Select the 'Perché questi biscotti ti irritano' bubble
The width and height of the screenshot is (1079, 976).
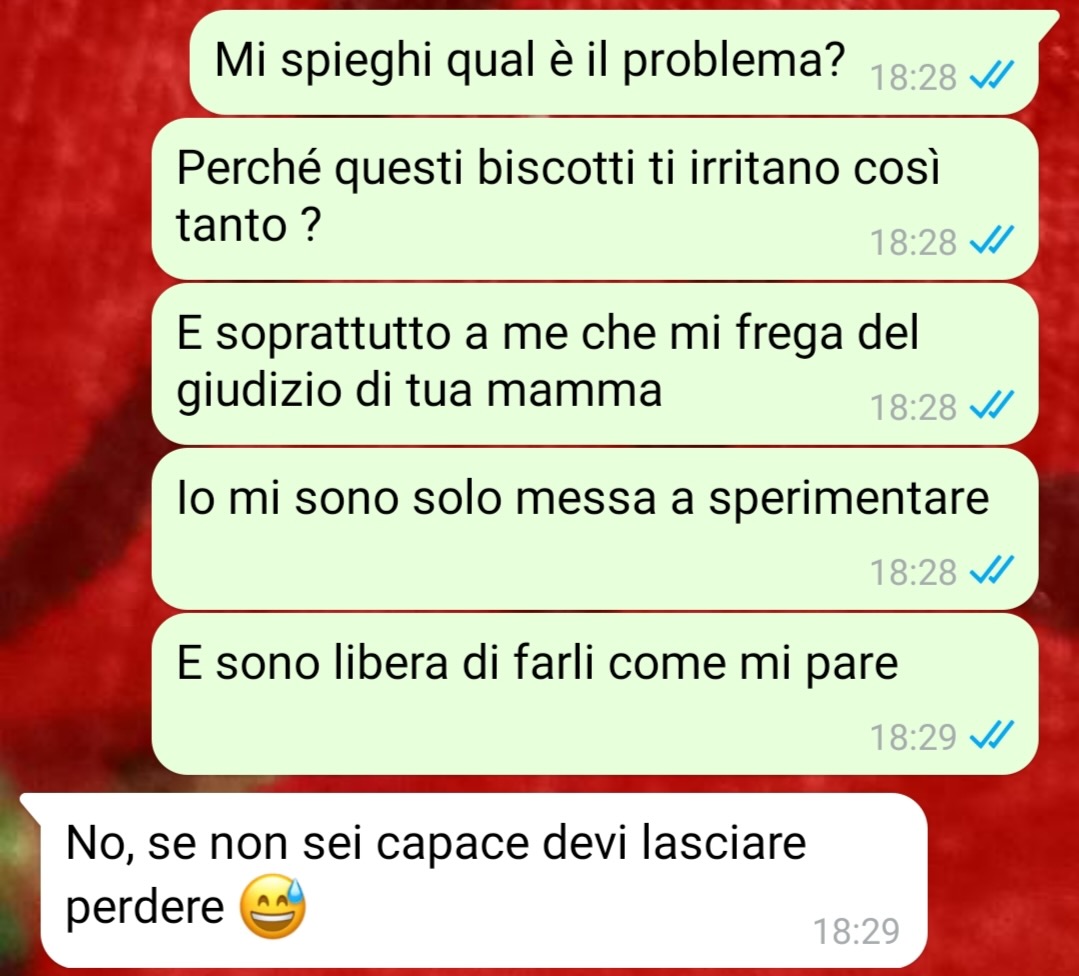[595, 199]
